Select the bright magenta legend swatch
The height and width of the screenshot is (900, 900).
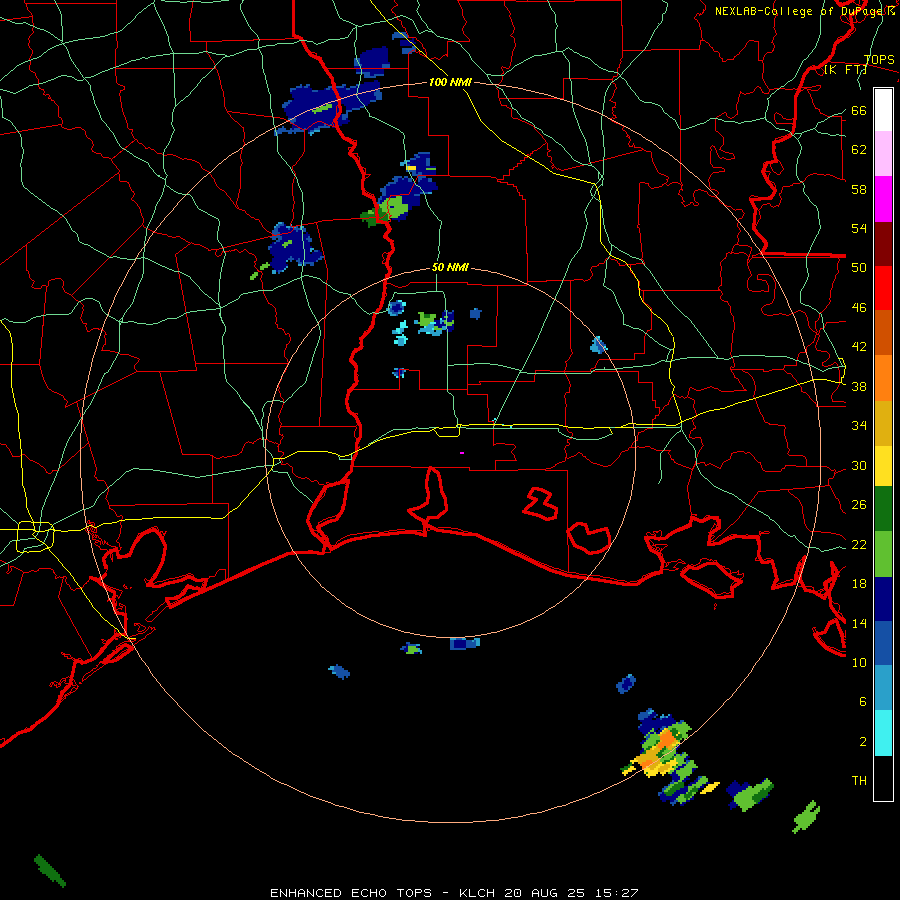click(x=883, y=199)
